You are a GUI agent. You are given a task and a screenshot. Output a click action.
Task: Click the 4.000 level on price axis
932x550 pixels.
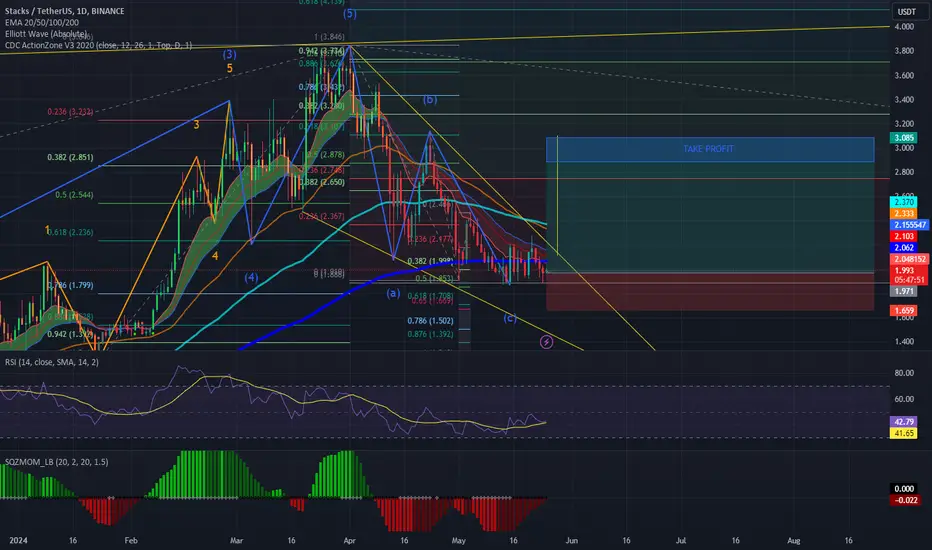(x=904, y=27)
